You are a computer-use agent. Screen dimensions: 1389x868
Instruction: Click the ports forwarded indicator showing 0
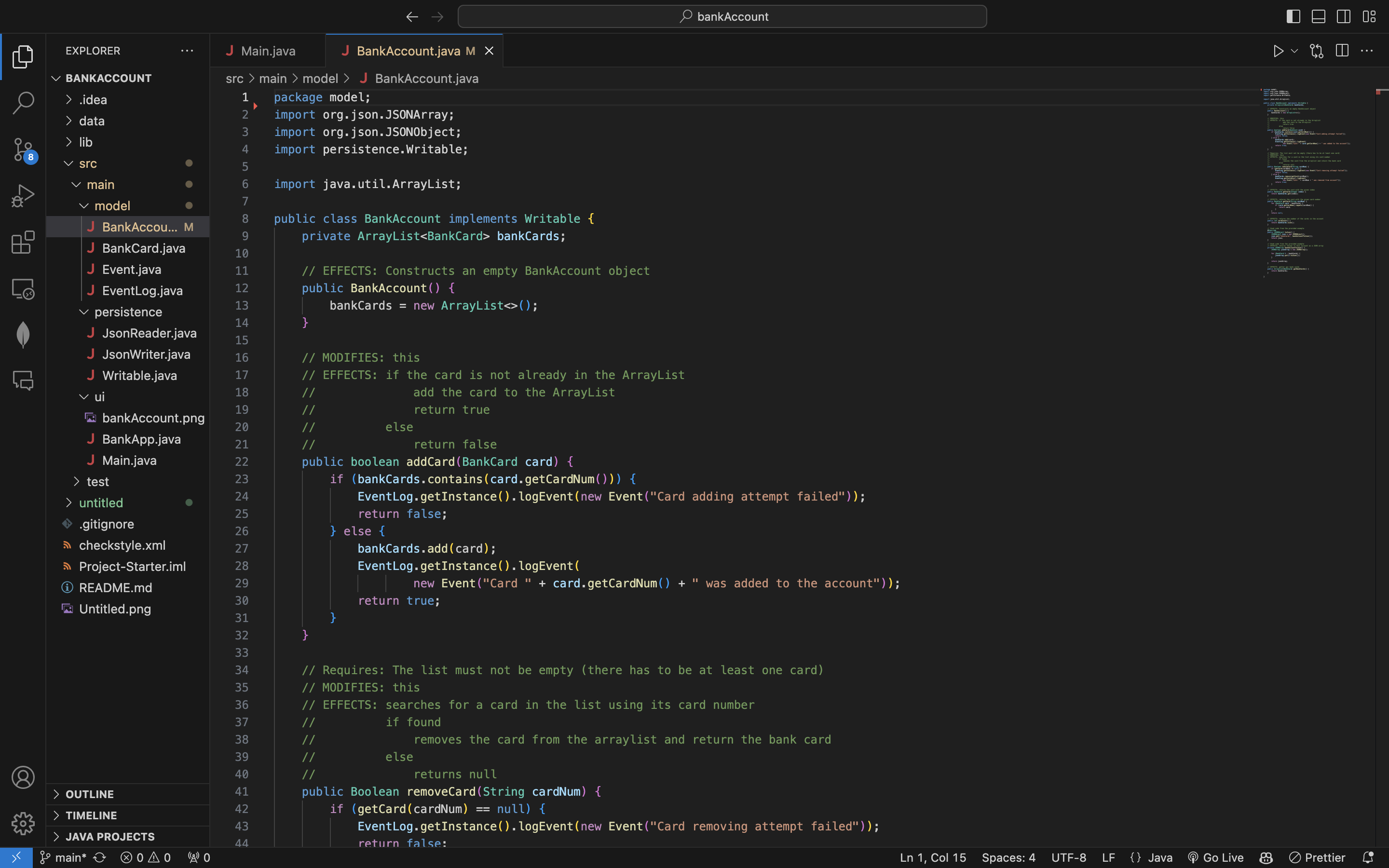click(199, 858)
